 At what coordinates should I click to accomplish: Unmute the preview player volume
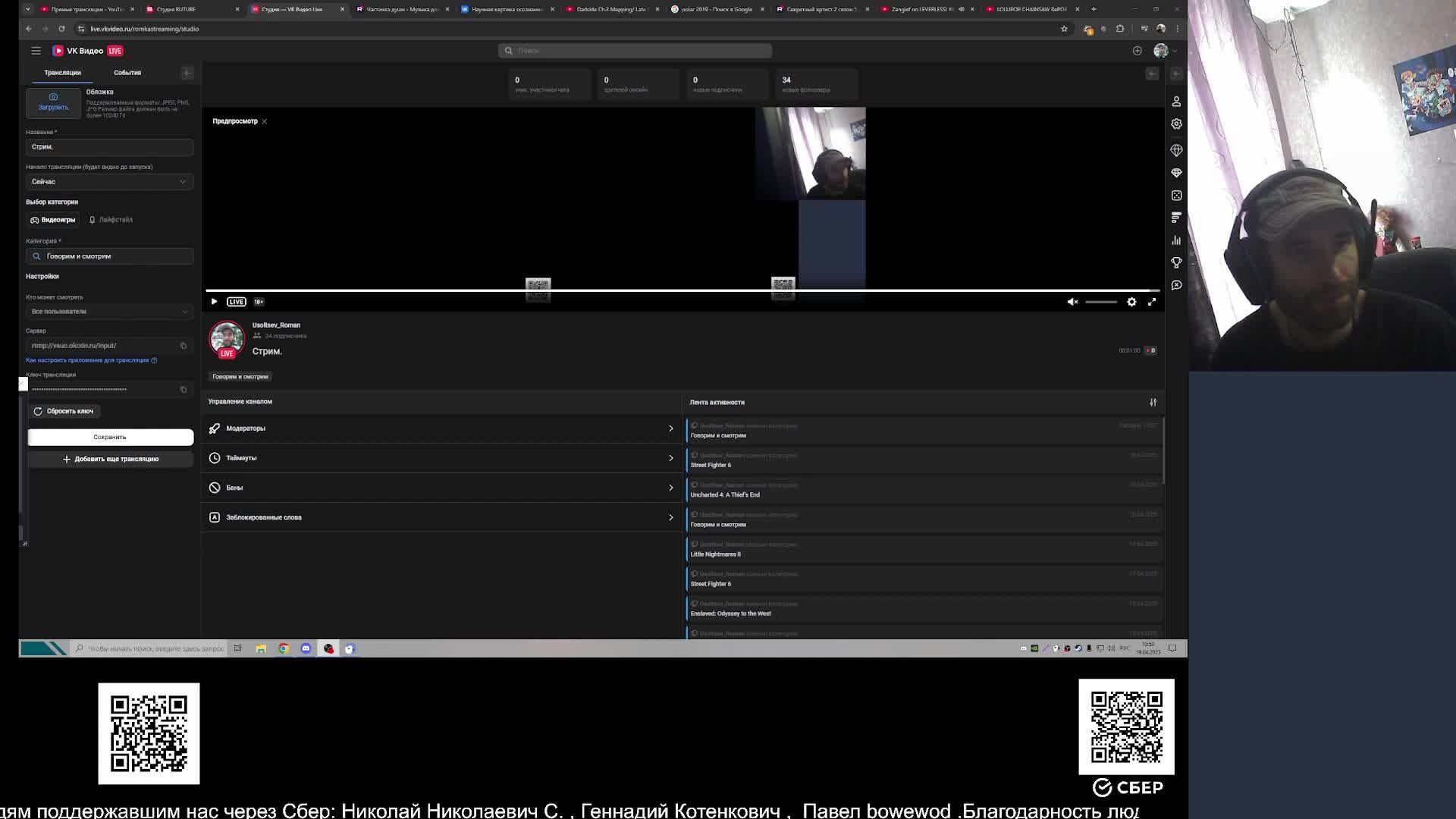[x=1072, y=302]
